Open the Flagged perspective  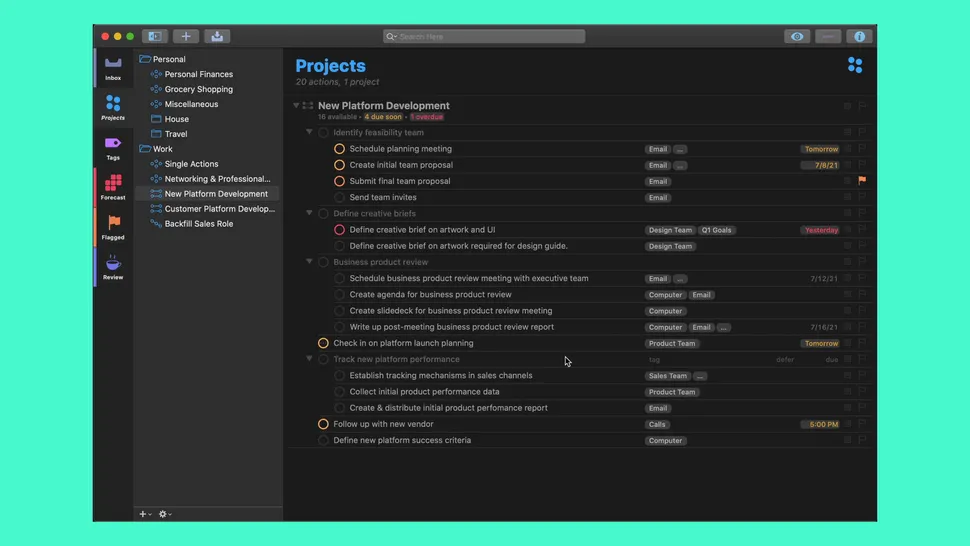pos(113,227)
